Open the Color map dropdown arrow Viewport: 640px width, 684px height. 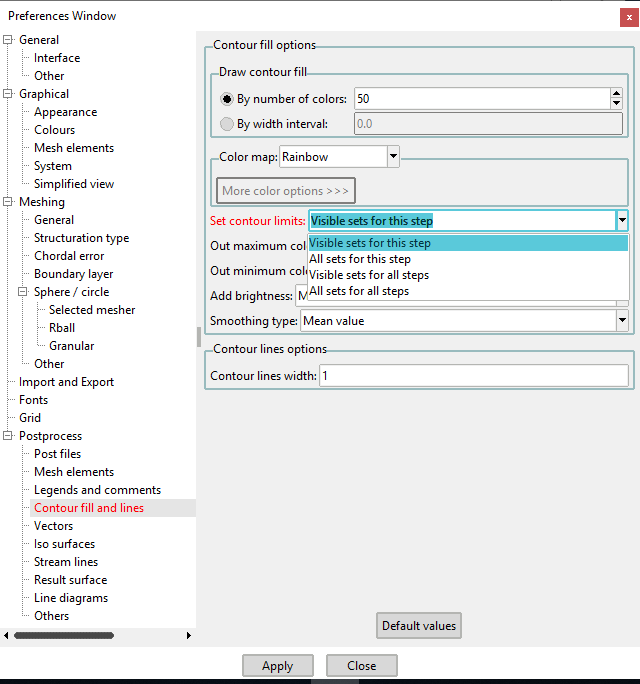click(393, 157)
